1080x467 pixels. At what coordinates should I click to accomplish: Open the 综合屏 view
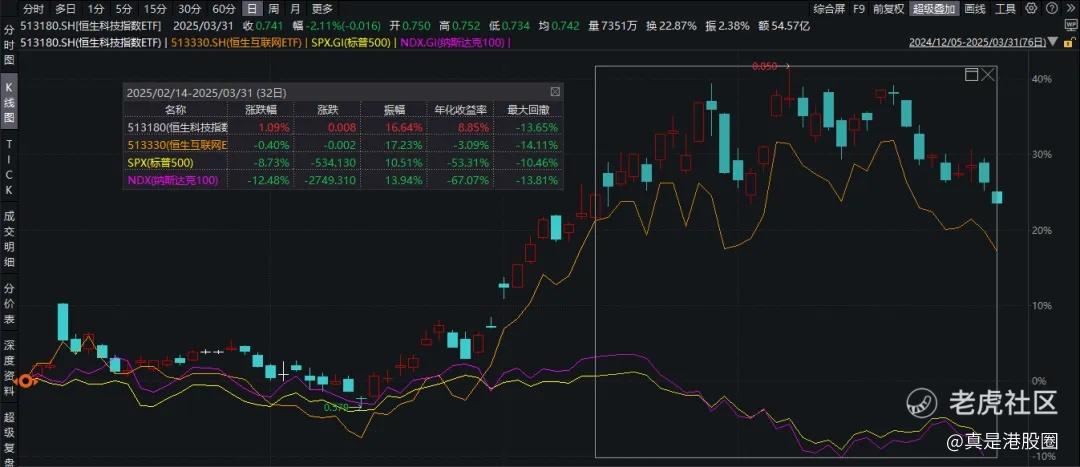click(x=829, y=9)
